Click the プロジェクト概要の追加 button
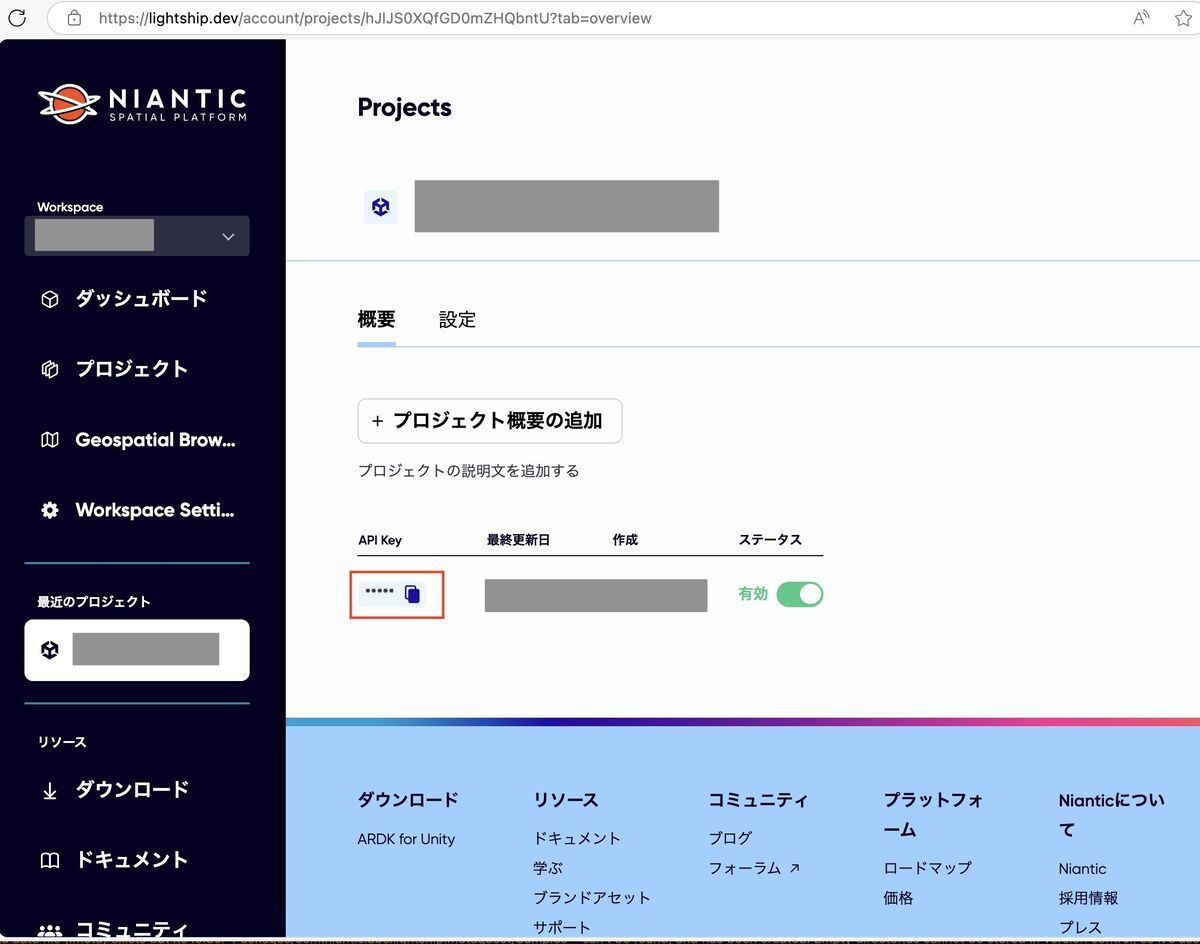 click(x=490, y=421)
